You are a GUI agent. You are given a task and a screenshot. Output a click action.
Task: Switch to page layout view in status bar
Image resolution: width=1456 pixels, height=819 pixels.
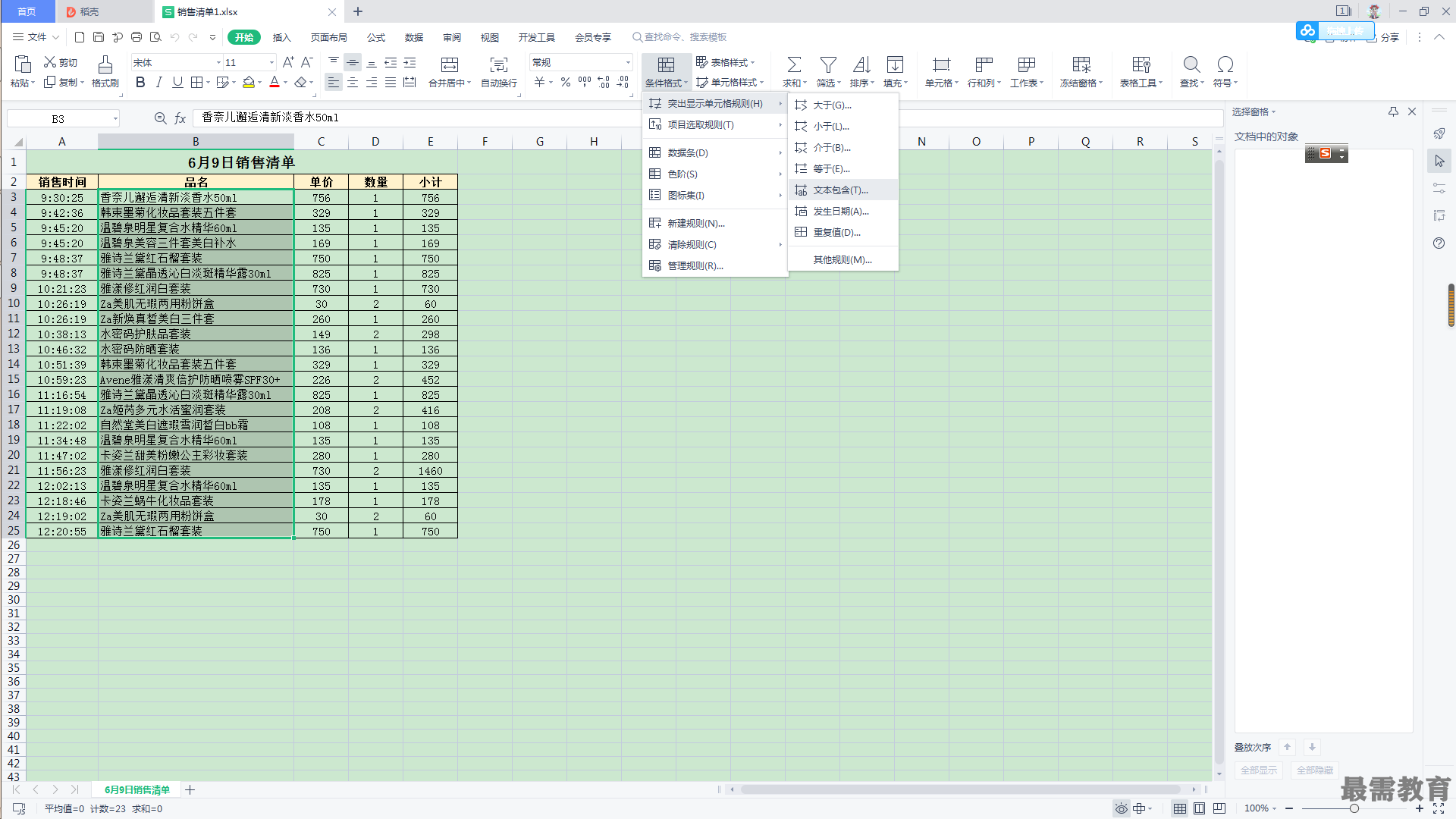(x=1199, y=808)
